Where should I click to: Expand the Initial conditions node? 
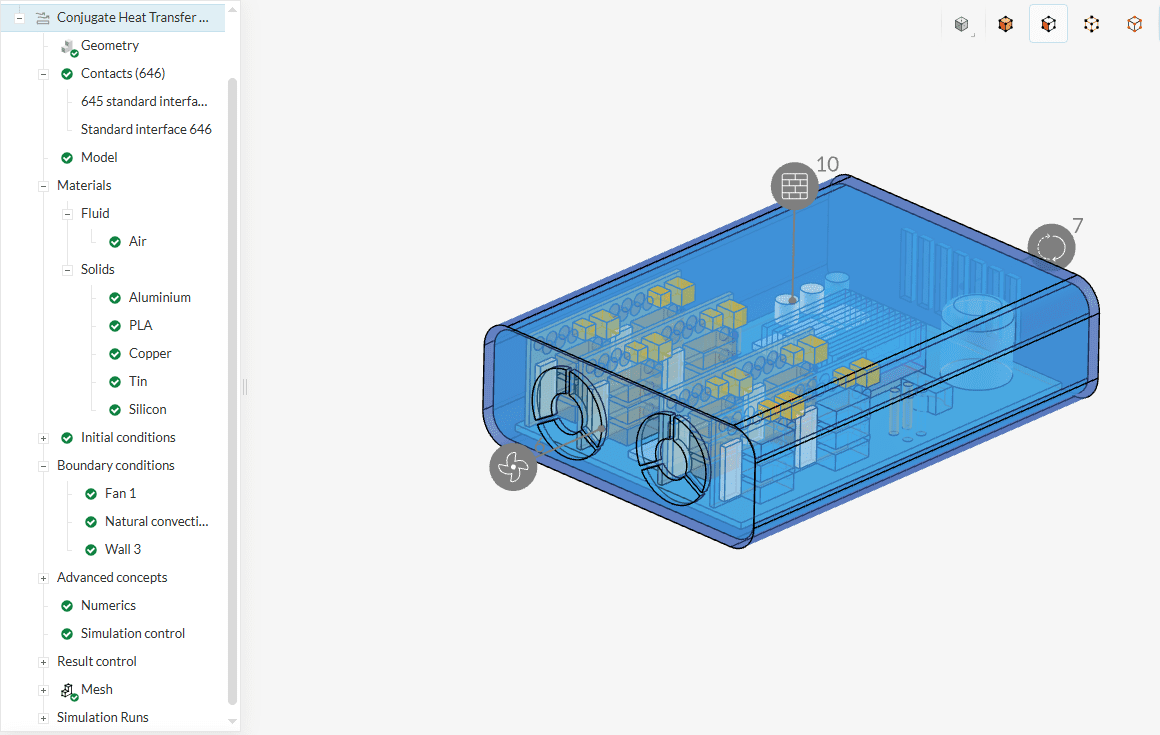43,438
